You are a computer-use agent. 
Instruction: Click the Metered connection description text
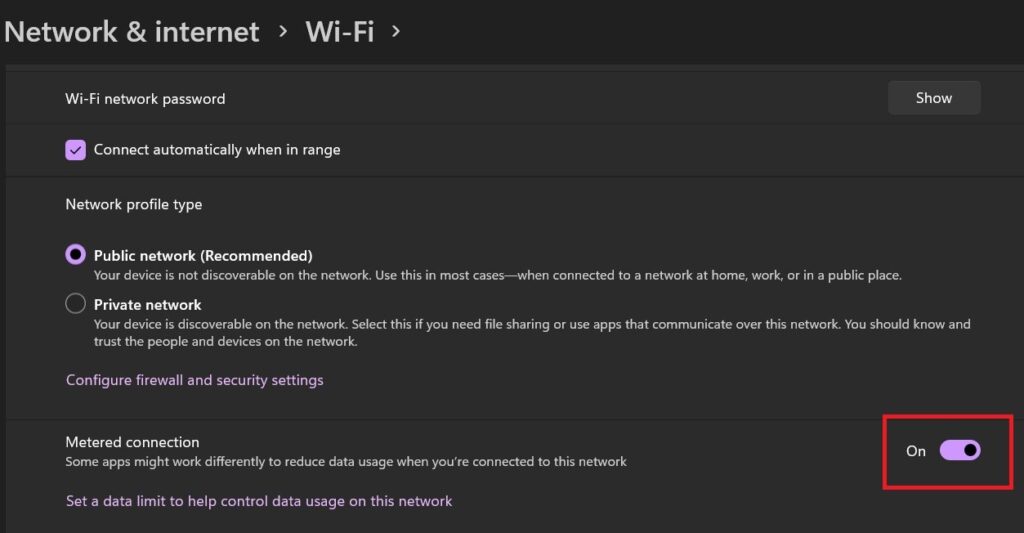346,462
